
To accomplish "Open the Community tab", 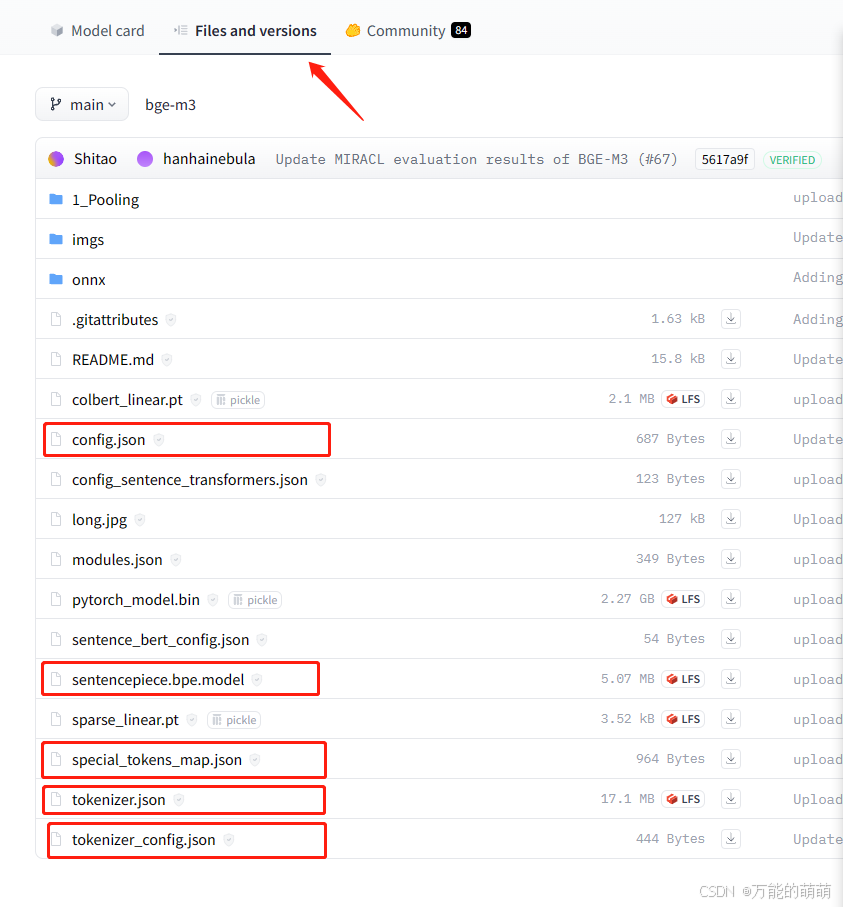I will click(x=407, y=31).
